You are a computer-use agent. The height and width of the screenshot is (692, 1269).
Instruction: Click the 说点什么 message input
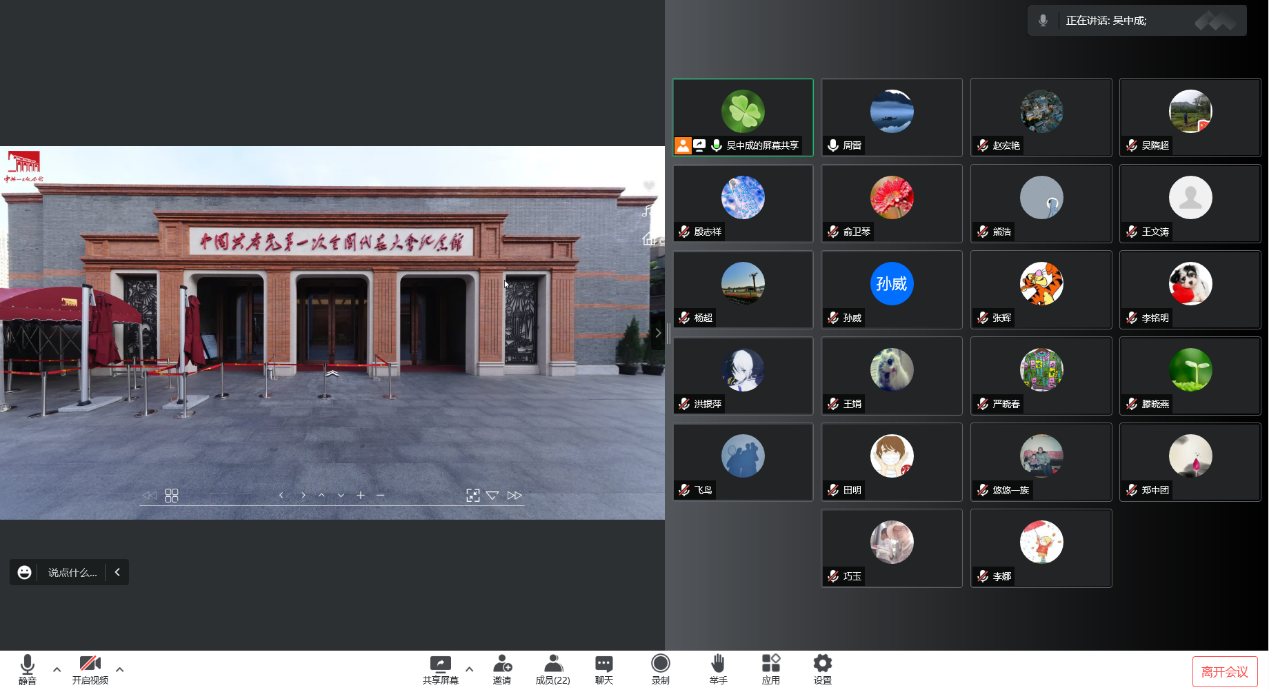(72, 573)
